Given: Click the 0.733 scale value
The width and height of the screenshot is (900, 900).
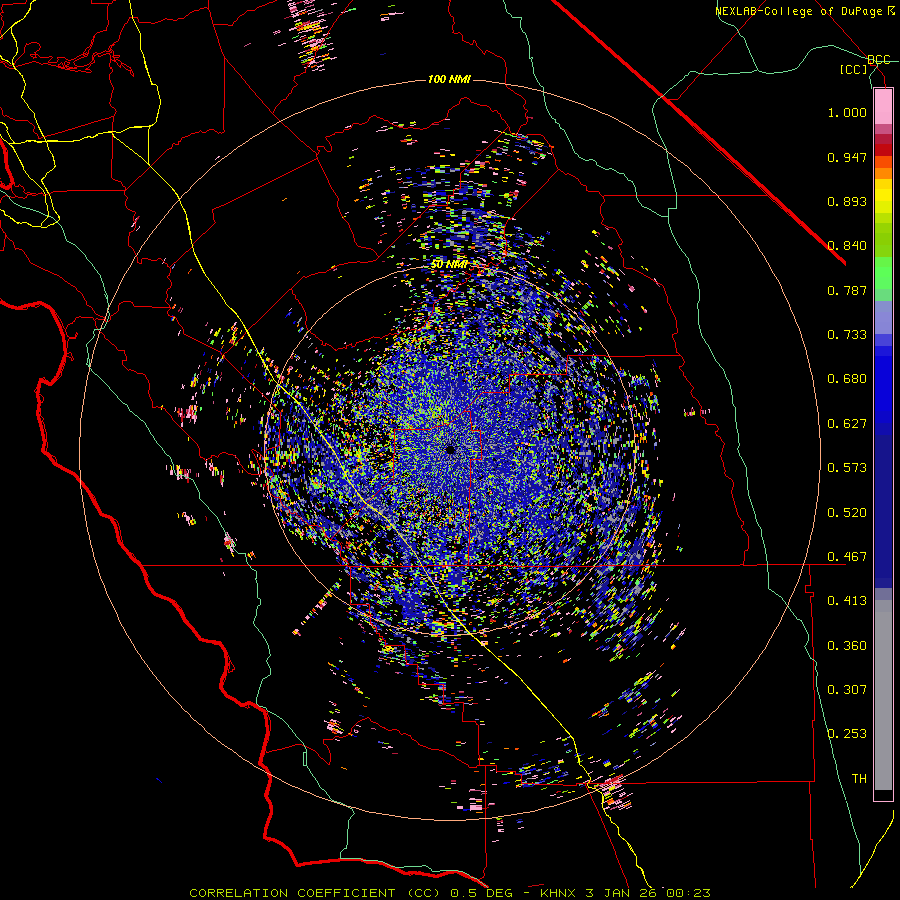Looking at the screenshot, I should coord(847,335).
